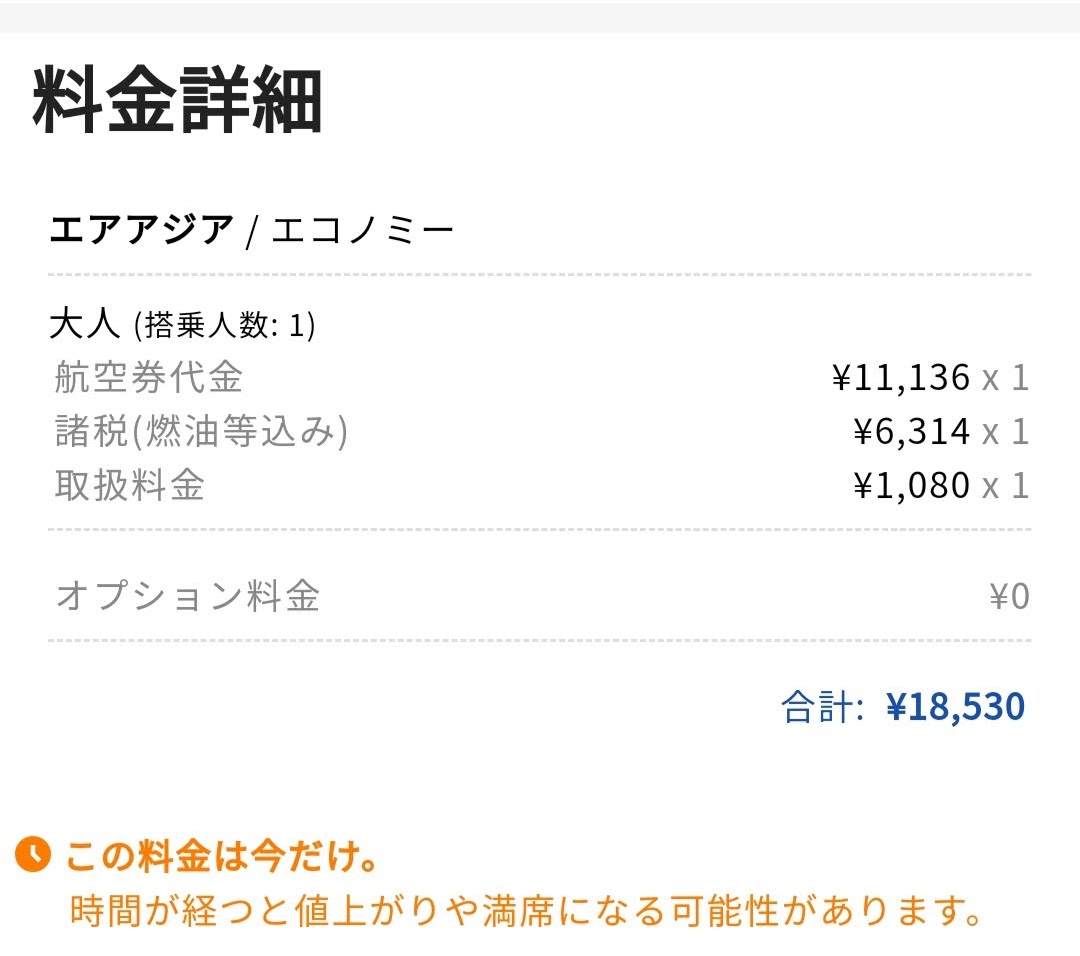Click the x 1 beside 航空券代金 price
This screenshot has width=1080, height=956.
pos(1005,378)
